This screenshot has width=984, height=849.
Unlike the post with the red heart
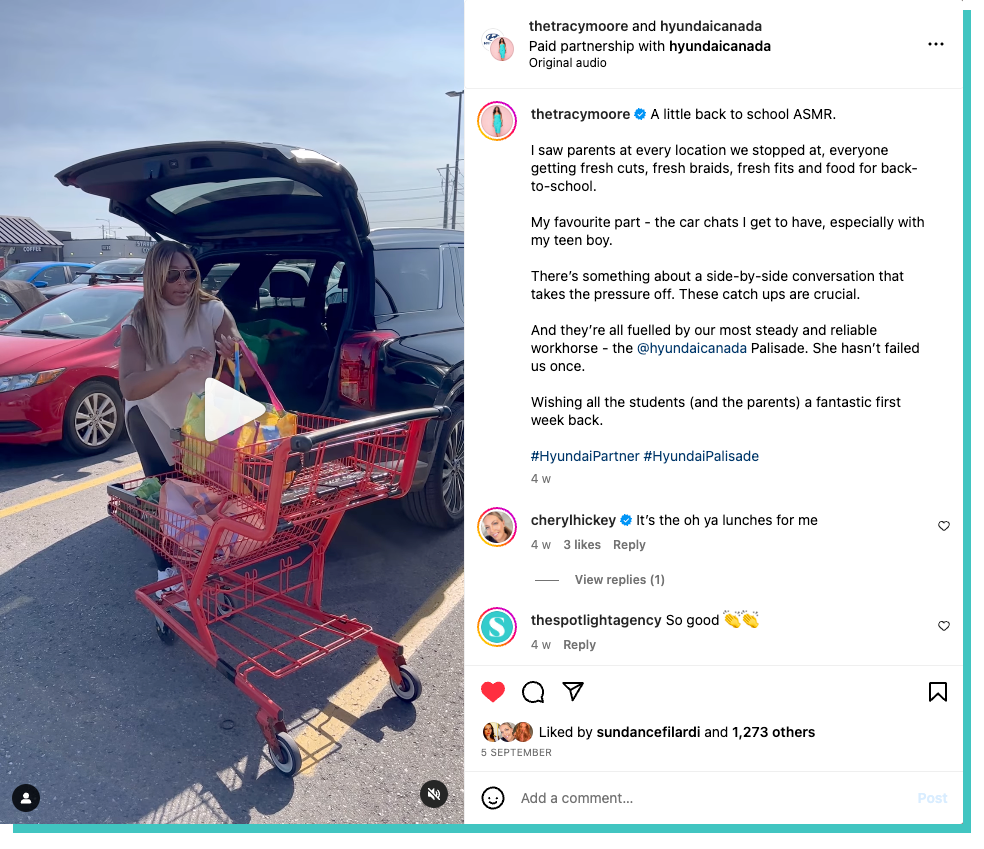[x=493, y=691]
